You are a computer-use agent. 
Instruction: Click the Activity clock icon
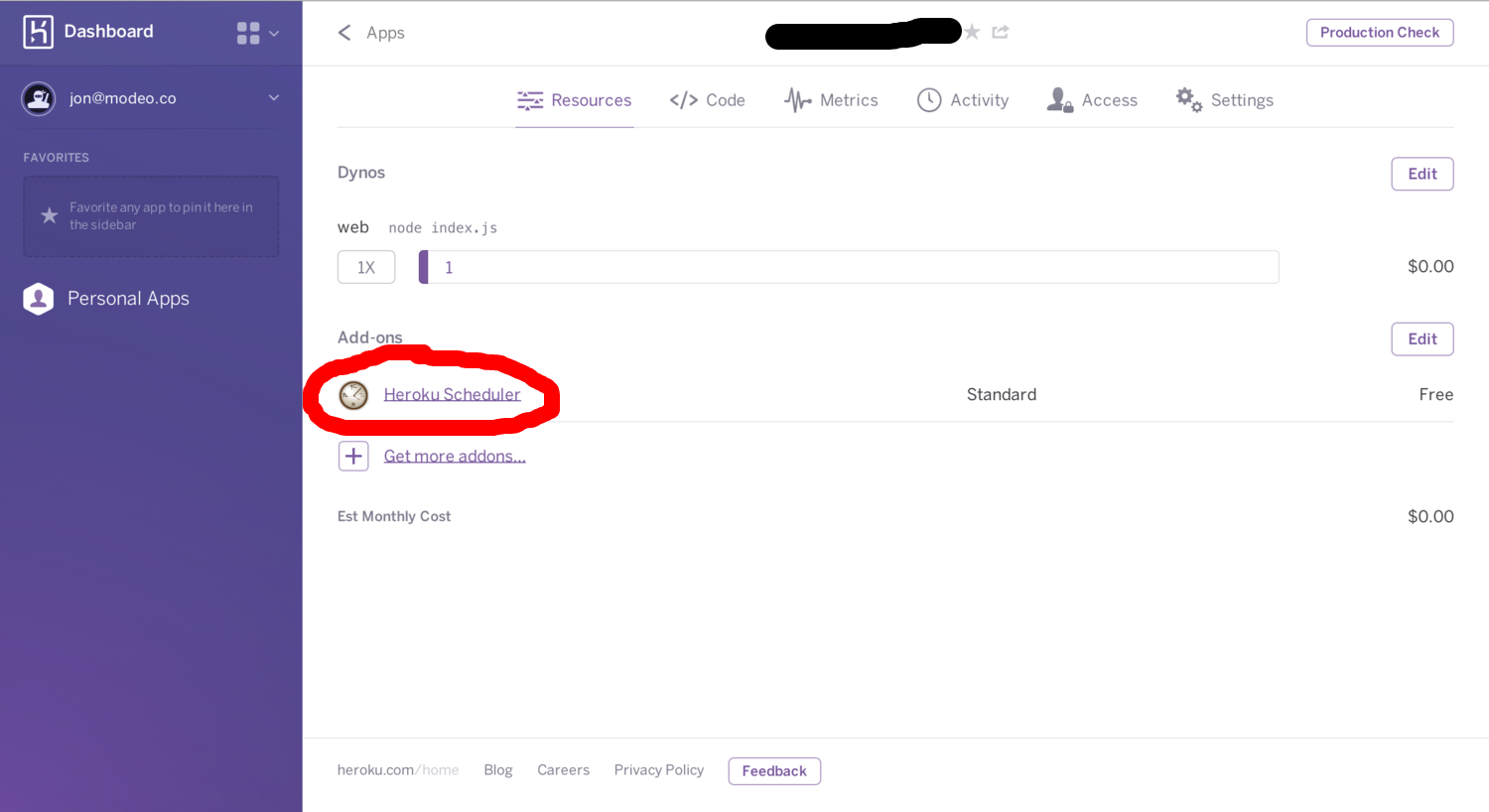(x=929, y=100)
